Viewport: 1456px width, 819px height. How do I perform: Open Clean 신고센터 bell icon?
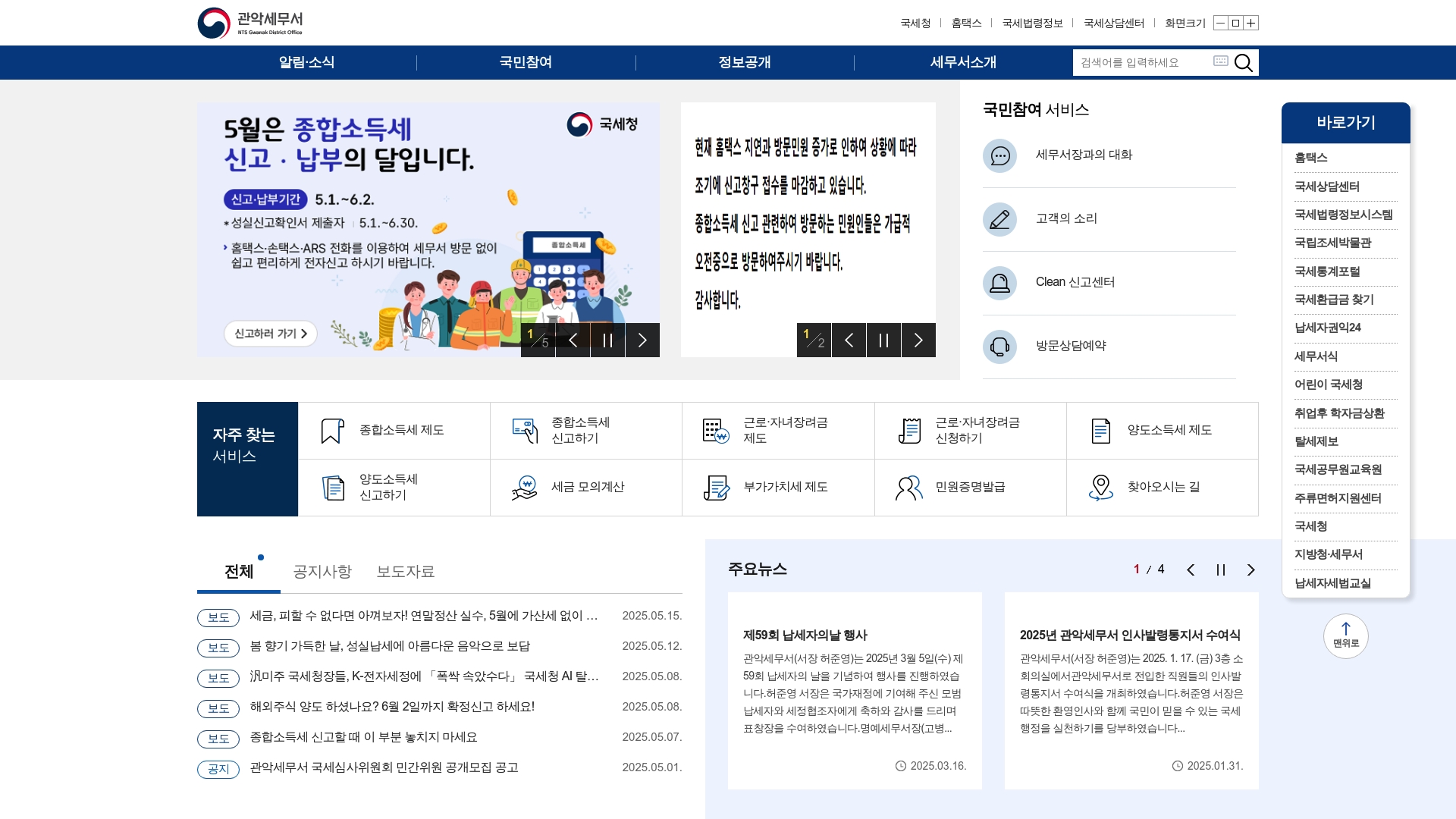(x=999, y=283)
